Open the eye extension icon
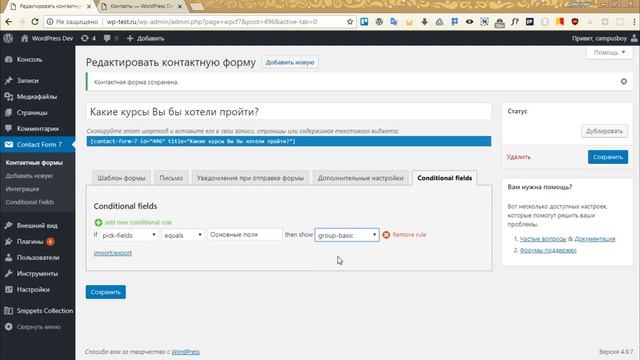This screenshot has width=640, height=360. point(469,22)
